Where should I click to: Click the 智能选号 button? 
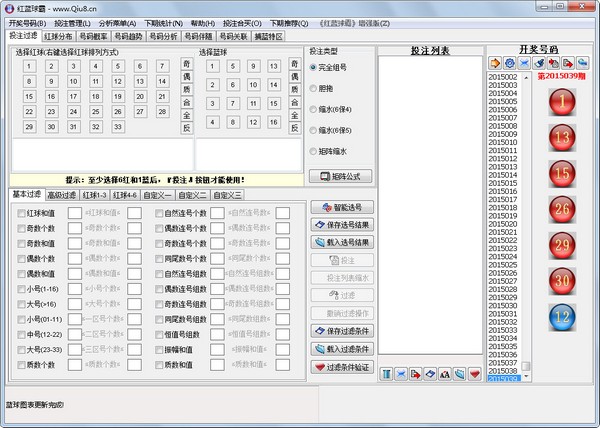click(x=342, y=207)
